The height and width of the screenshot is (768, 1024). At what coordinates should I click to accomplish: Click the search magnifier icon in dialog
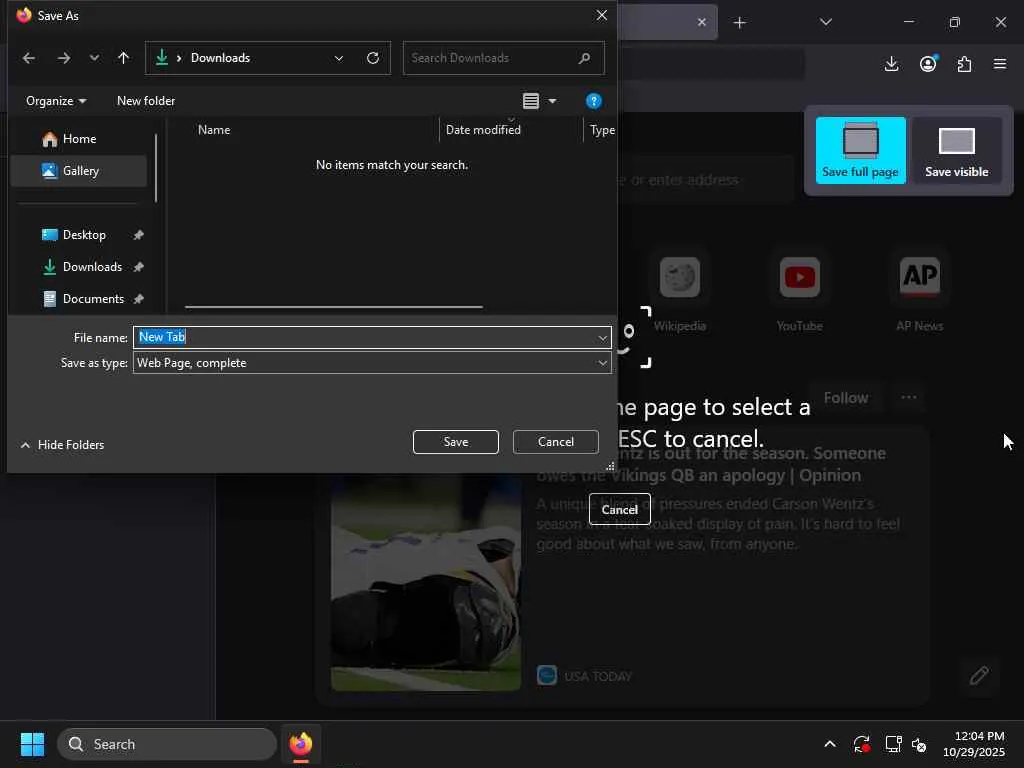(584, 58)
